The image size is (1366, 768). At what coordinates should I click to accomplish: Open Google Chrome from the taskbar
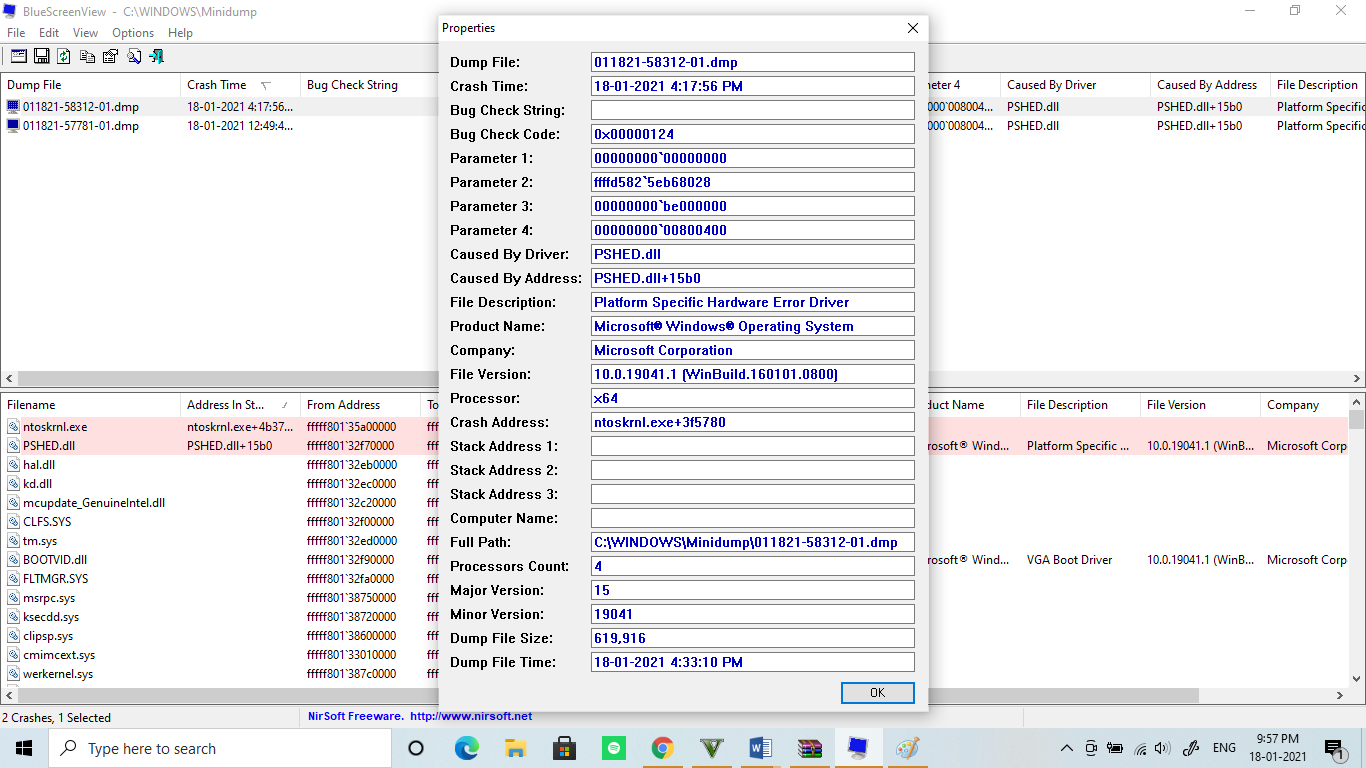pos(662,748)
